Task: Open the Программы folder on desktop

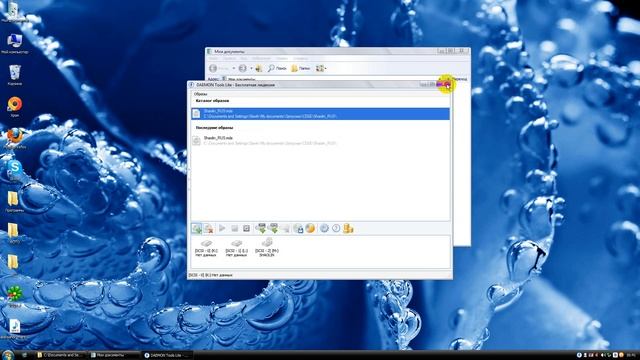Action: tap(14, 202)
